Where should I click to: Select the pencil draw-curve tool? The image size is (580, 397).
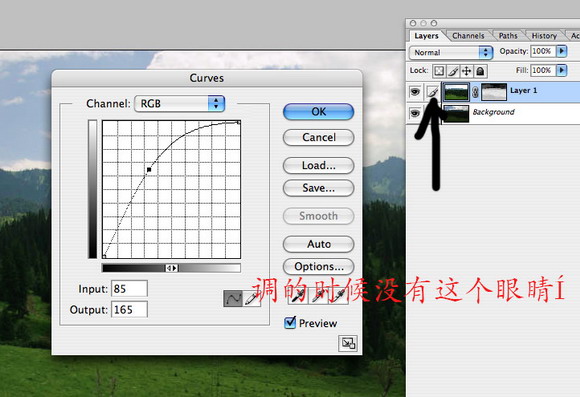point(252,298)
